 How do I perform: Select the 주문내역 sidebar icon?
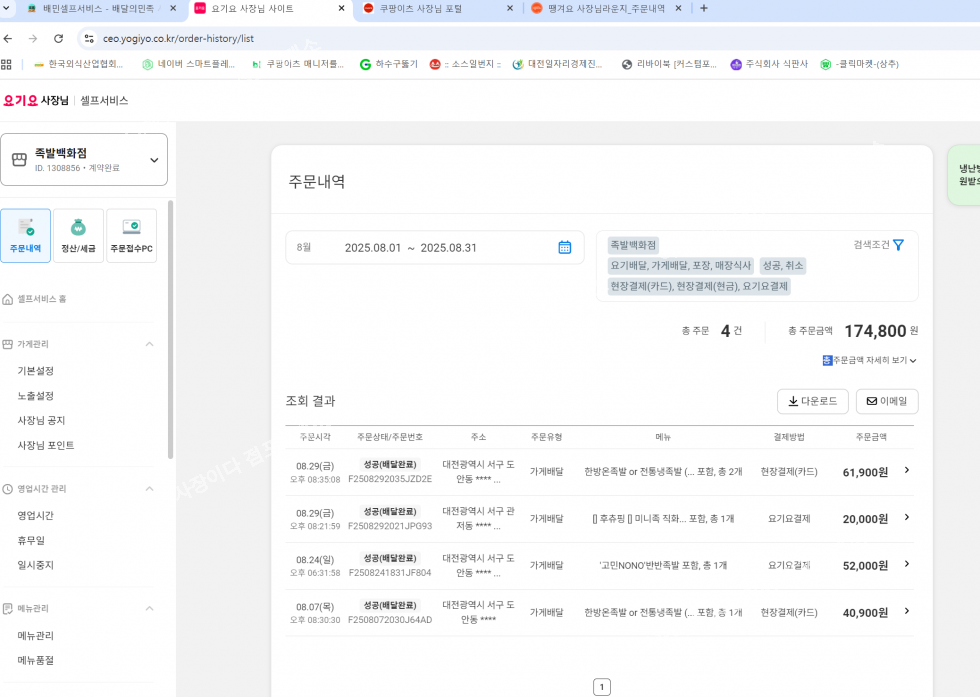(26, 236)
